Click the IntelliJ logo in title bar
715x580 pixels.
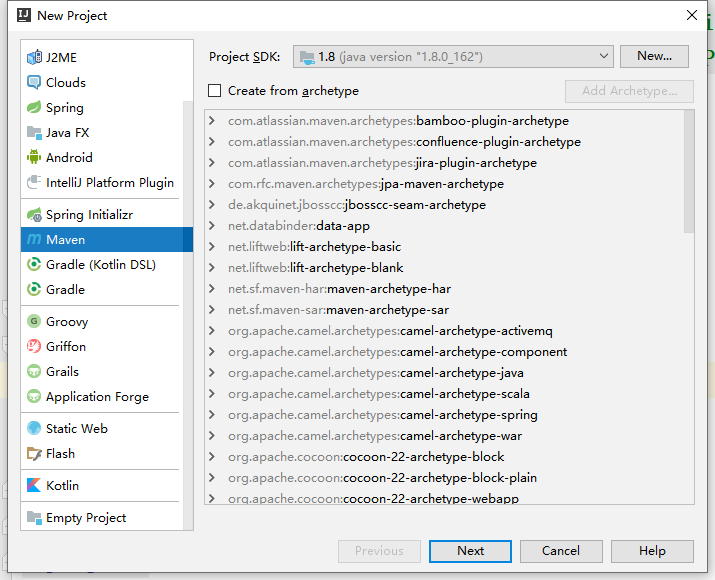click(24, 15)
